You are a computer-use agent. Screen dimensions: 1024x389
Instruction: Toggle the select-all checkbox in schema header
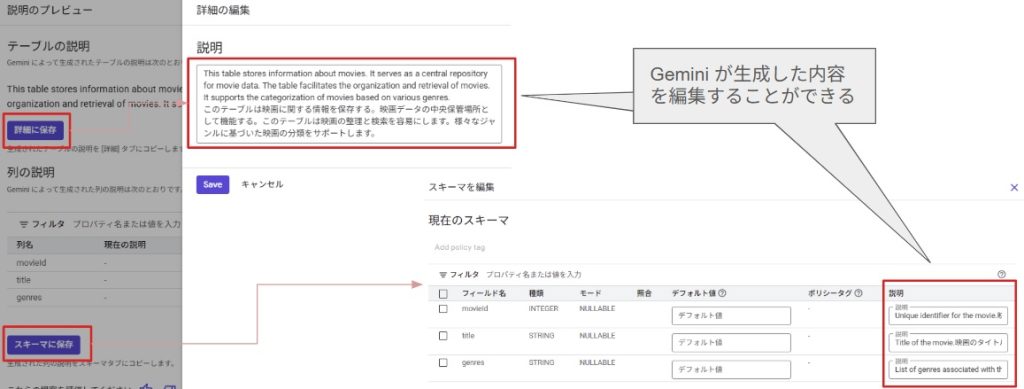(x=443, y=294)
